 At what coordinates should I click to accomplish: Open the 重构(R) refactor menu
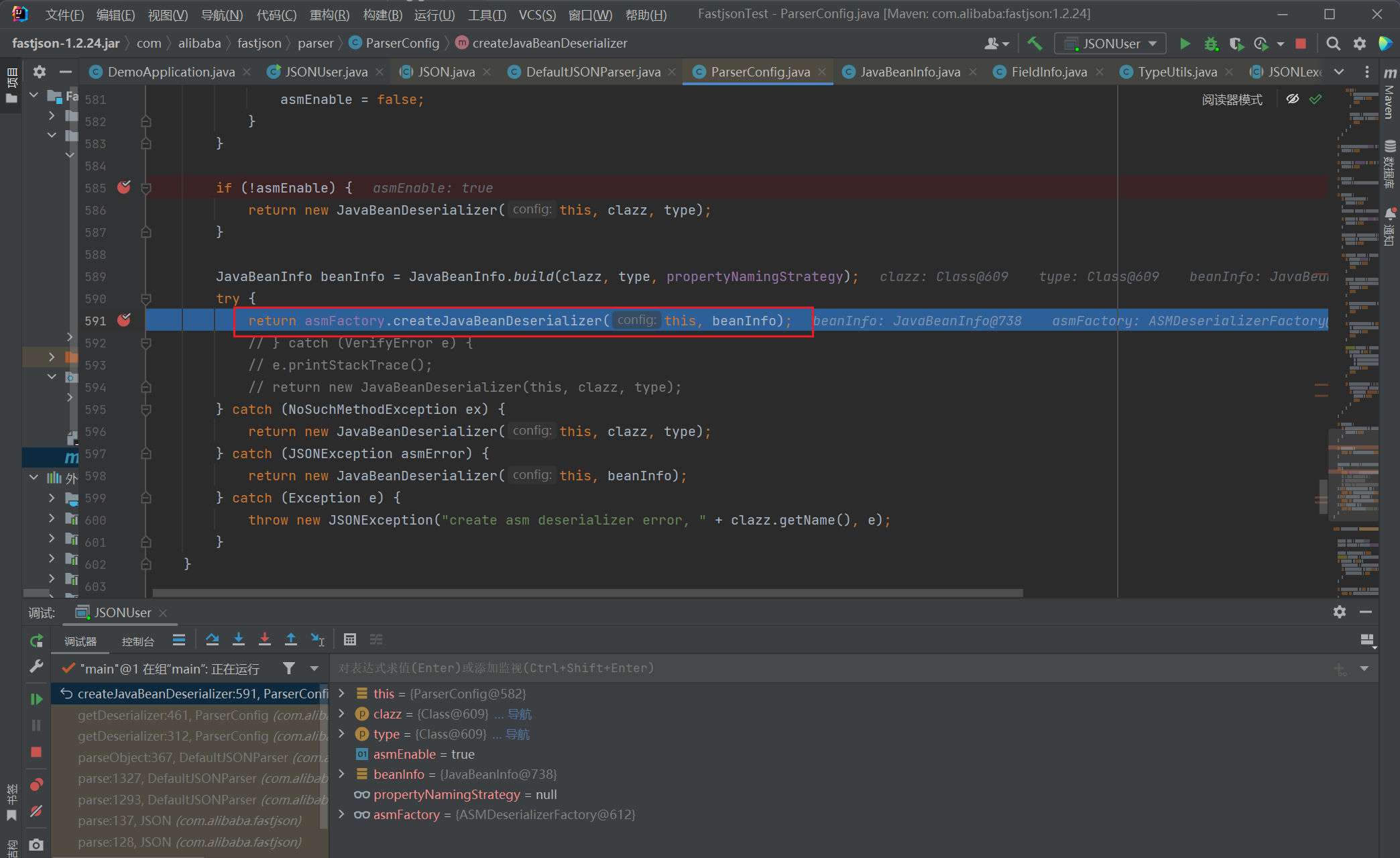(x=329, y=14)
